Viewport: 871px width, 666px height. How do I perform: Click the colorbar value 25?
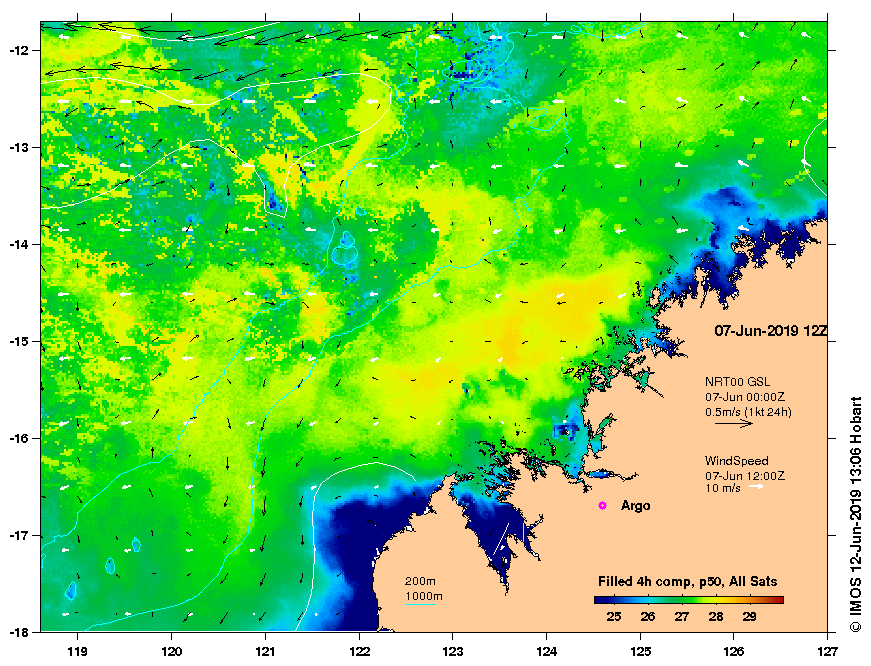pyautogui.click(x=613, y=617)
